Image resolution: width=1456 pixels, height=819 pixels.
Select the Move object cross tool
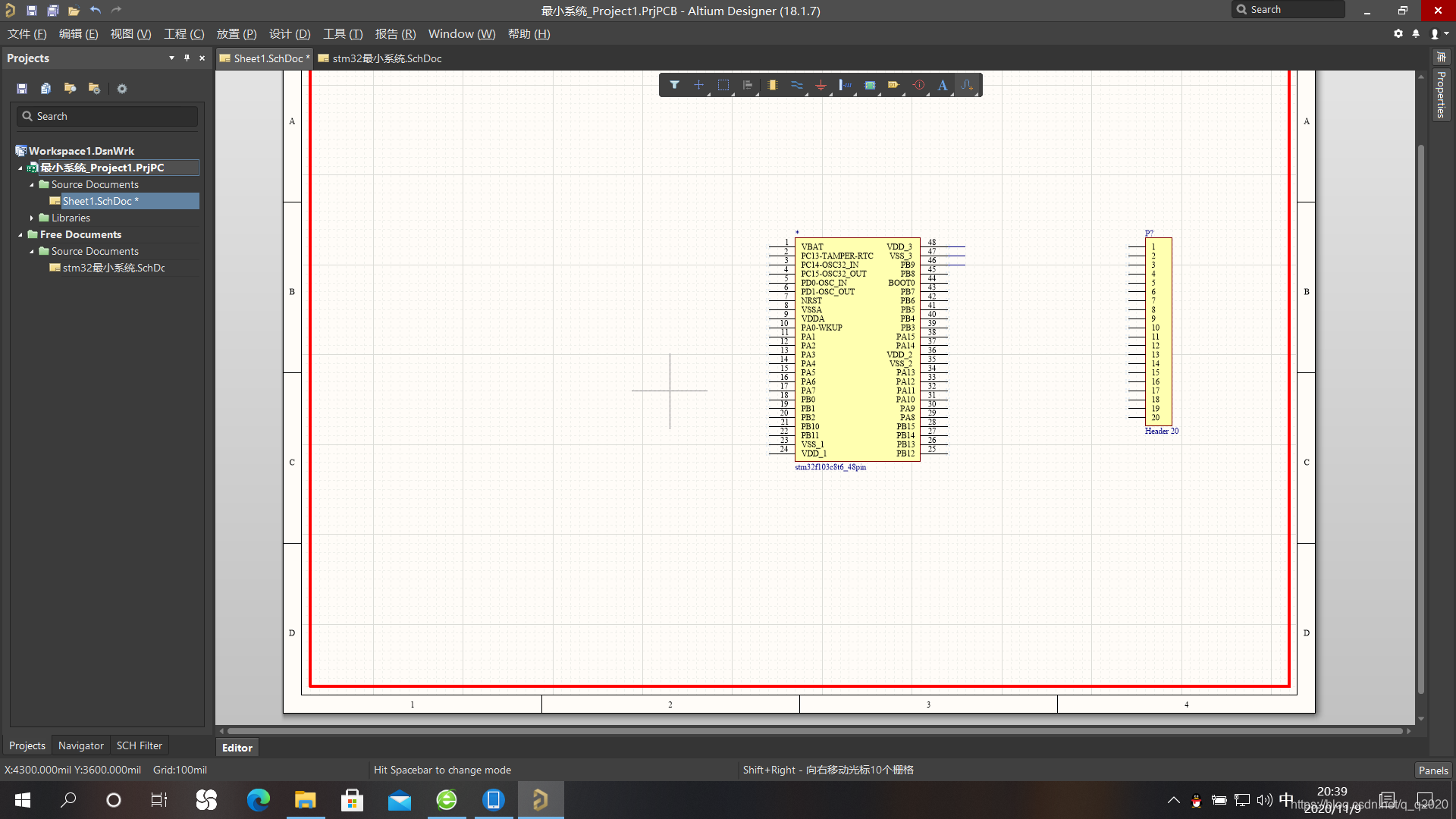coord(698,85)
